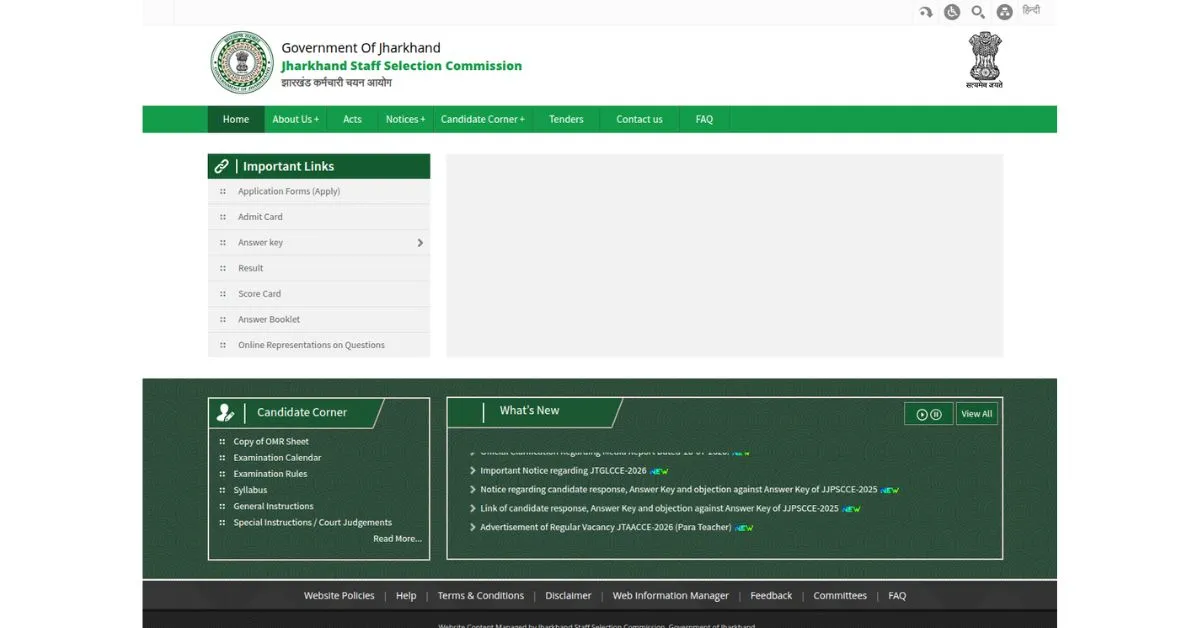The height and width of the screenshot is (628, 1200).
Task: Open the sitemap icon in top bar
Action: [1004, 12]
